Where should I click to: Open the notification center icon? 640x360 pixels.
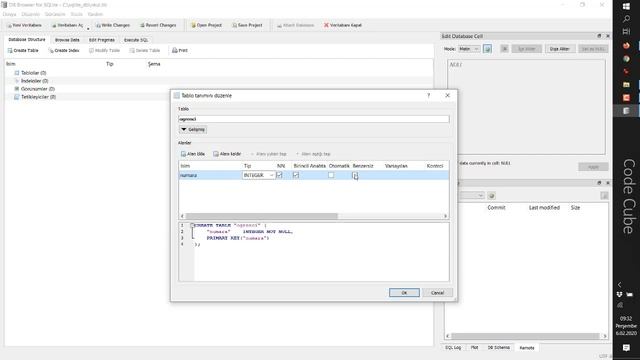(626, 348)
